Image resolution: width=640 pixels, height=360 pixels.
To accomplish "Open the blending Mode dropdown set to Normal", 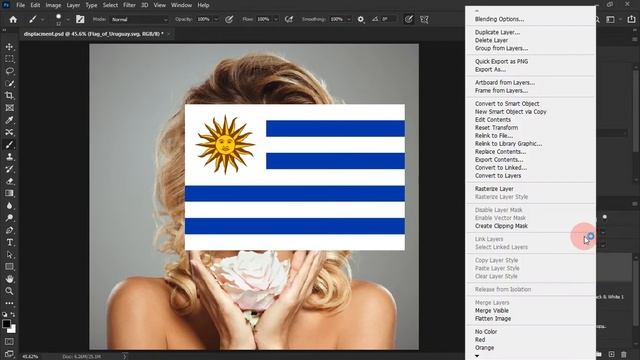I will [139, 19].
